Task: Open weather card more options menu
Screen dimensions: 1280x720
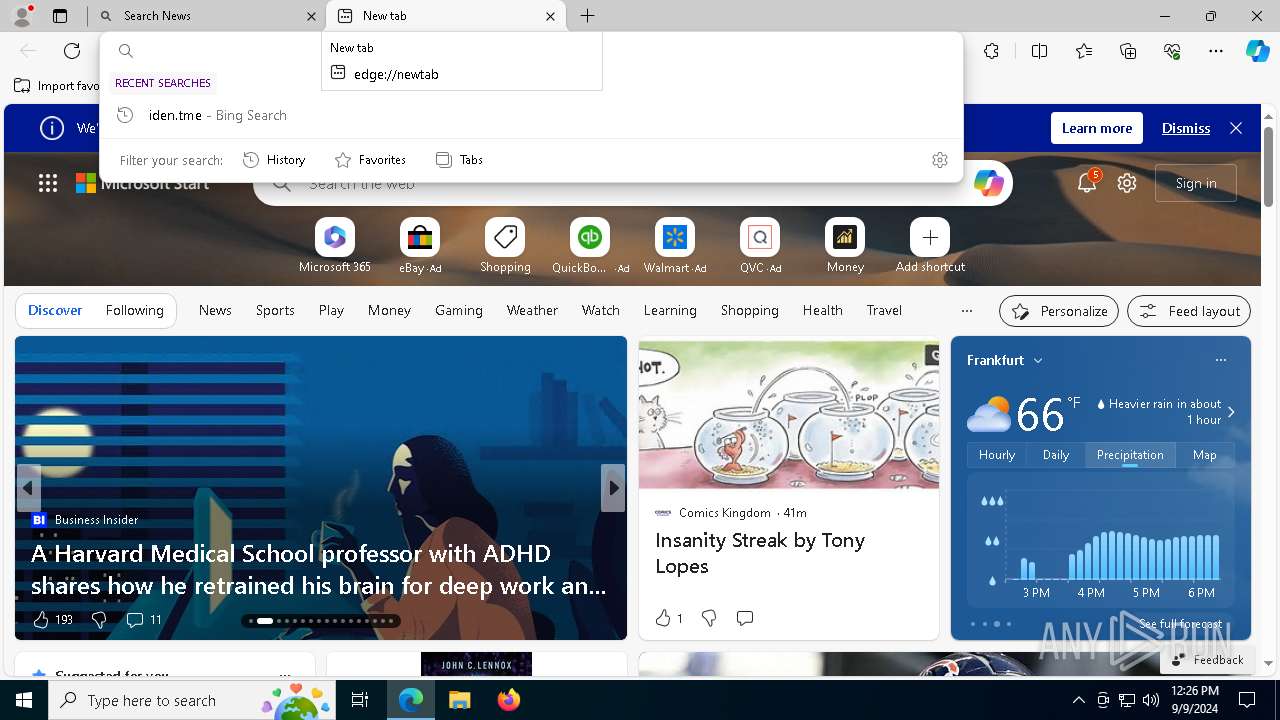Action: tap(1220, 360)
